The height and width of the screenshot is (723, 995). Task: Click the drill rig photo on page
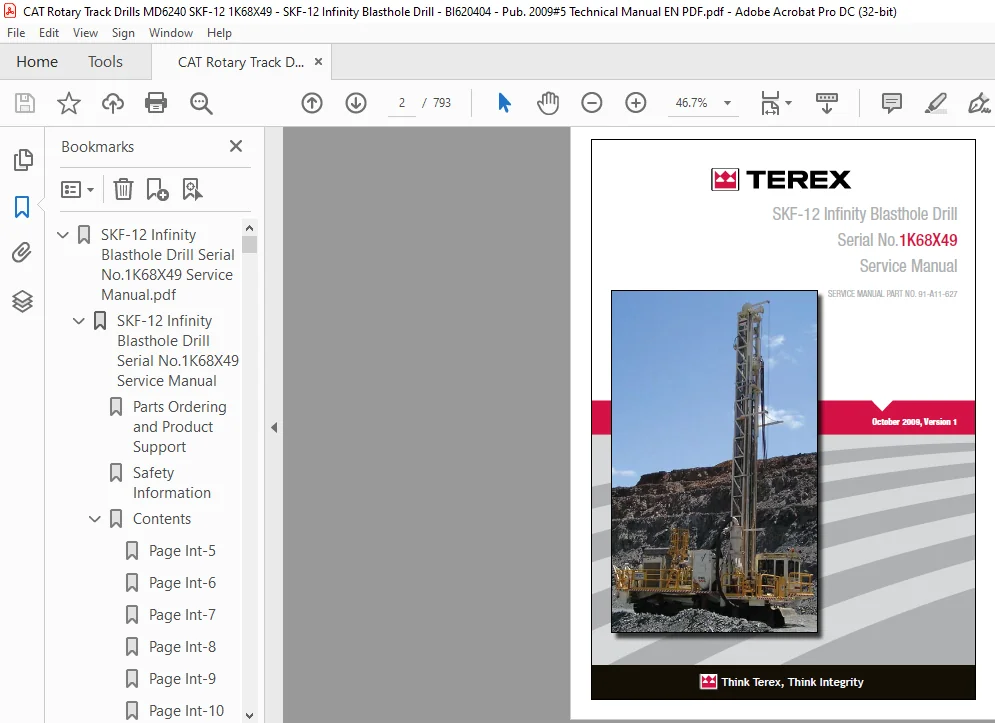point(715,461)
